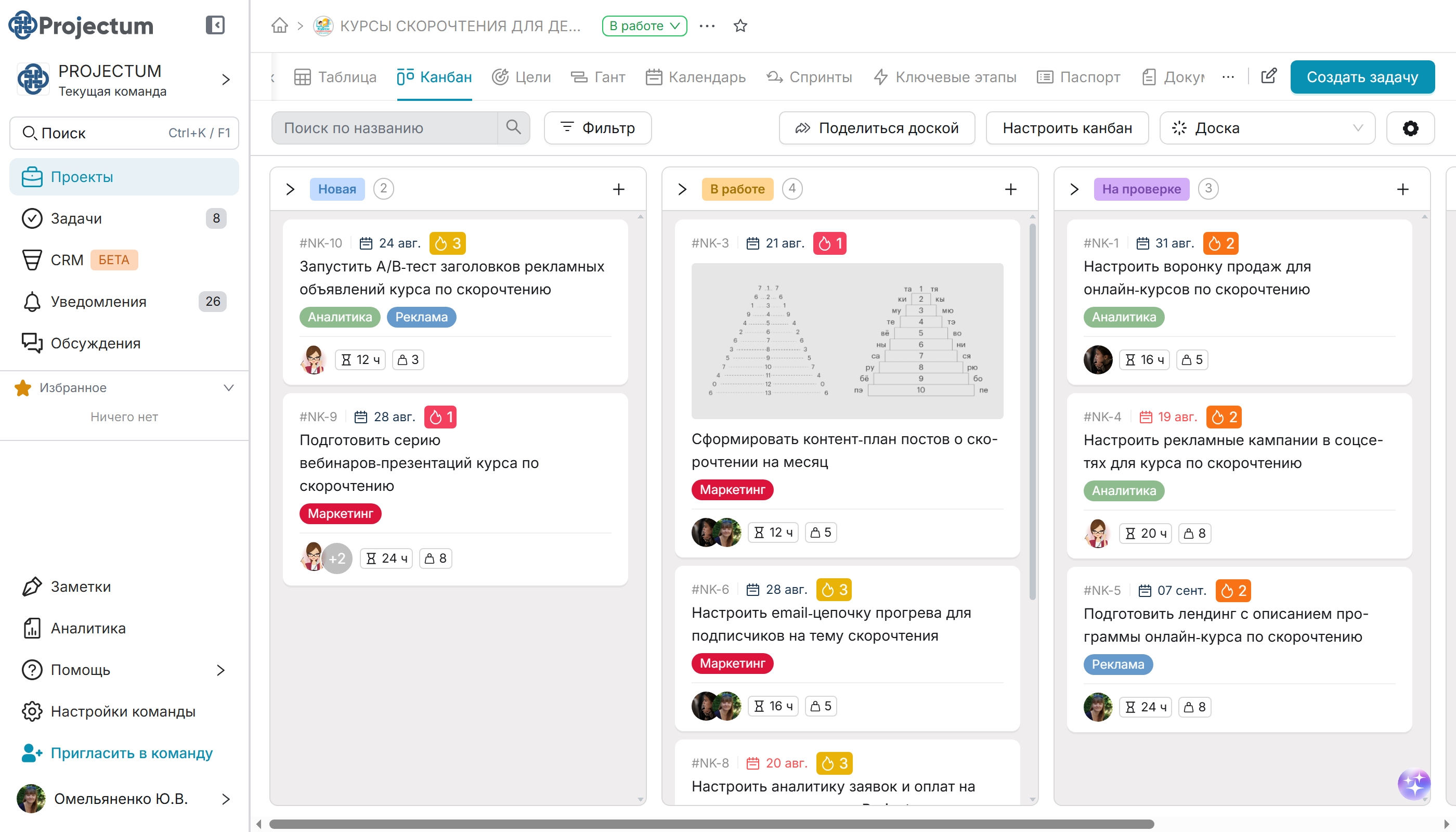Image resolution: width=1456 pixels, height=832 pixels.
Task: Collapse the На проверке column with chevron
Action: click(1074, 189)
